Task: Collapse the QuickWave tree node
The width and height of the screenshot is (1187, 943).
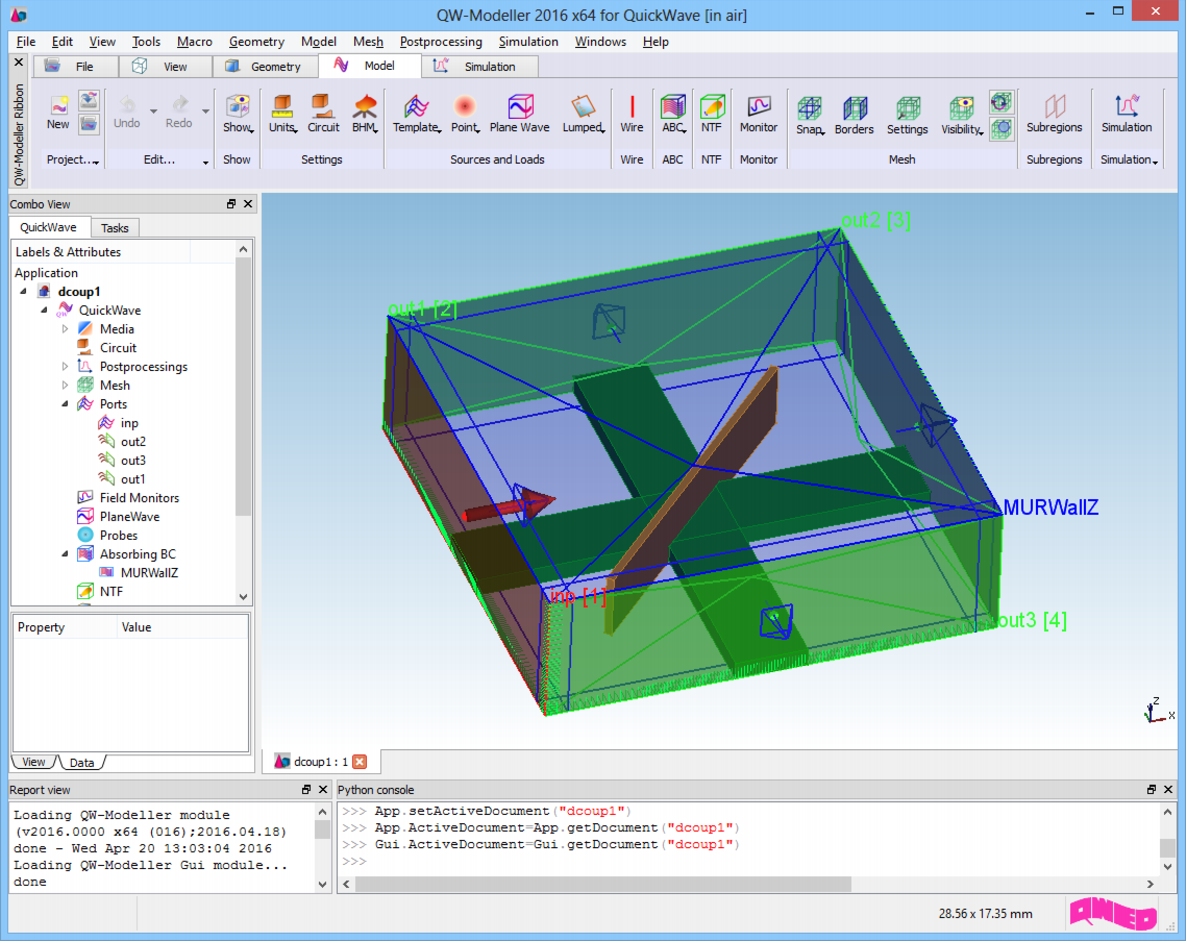Action: pos(45,310)
